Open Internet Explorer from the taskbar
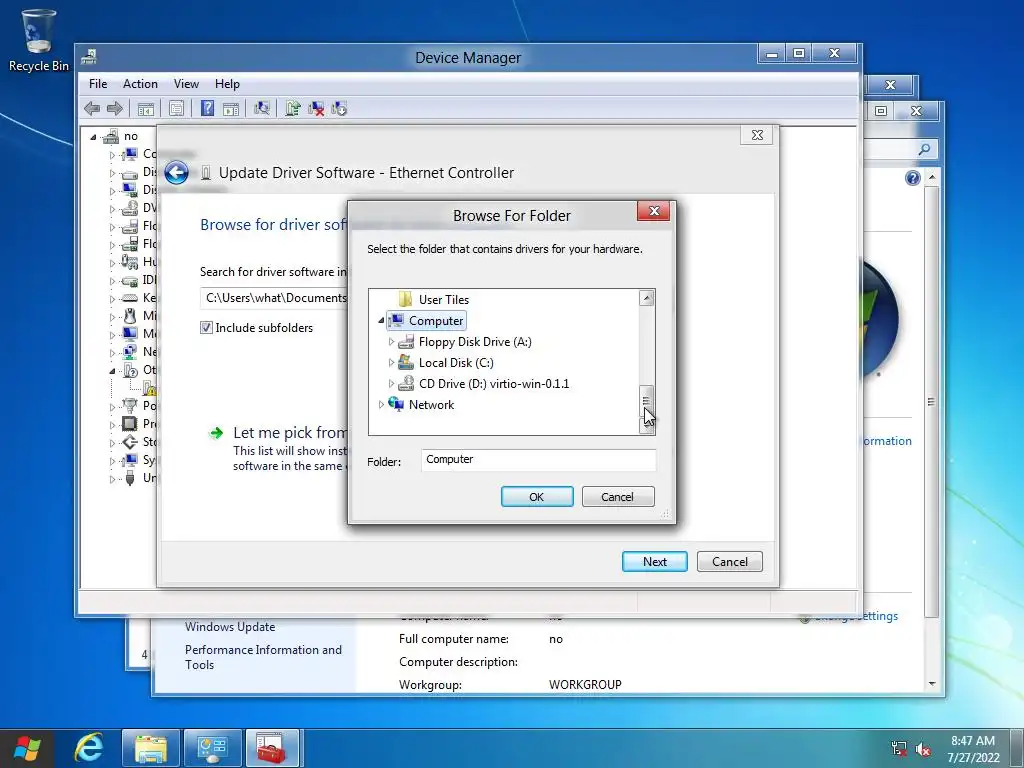 click(x=89, y=747)
